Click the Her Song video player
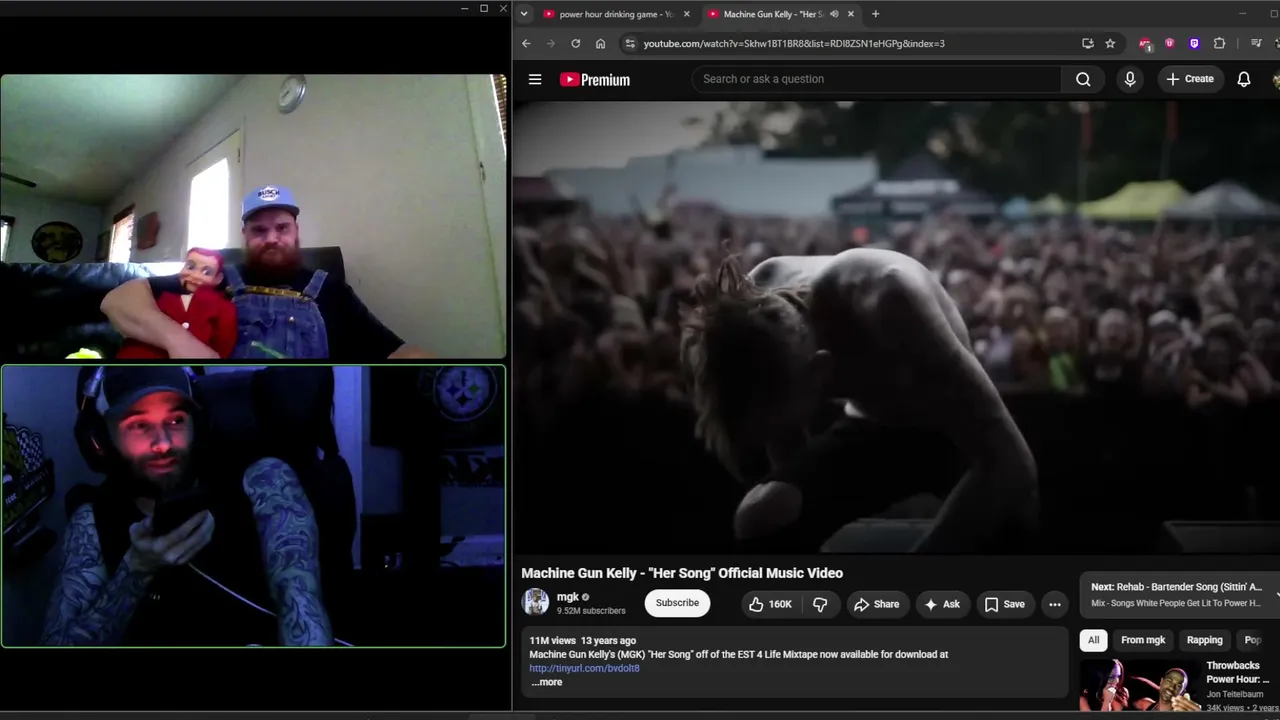Viewport: 1280px width, 720px height. click(x=896, y=327)
